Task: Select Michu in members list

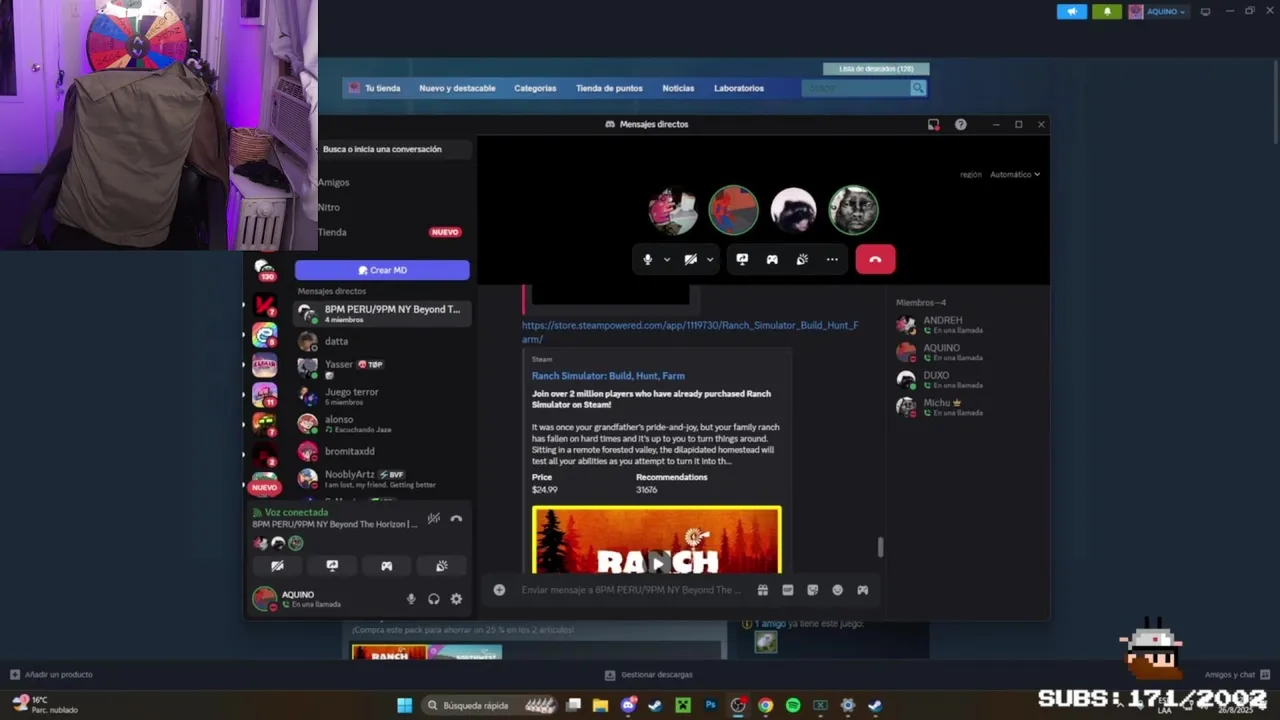Action: pyautogui.click(x=965, y=407)
